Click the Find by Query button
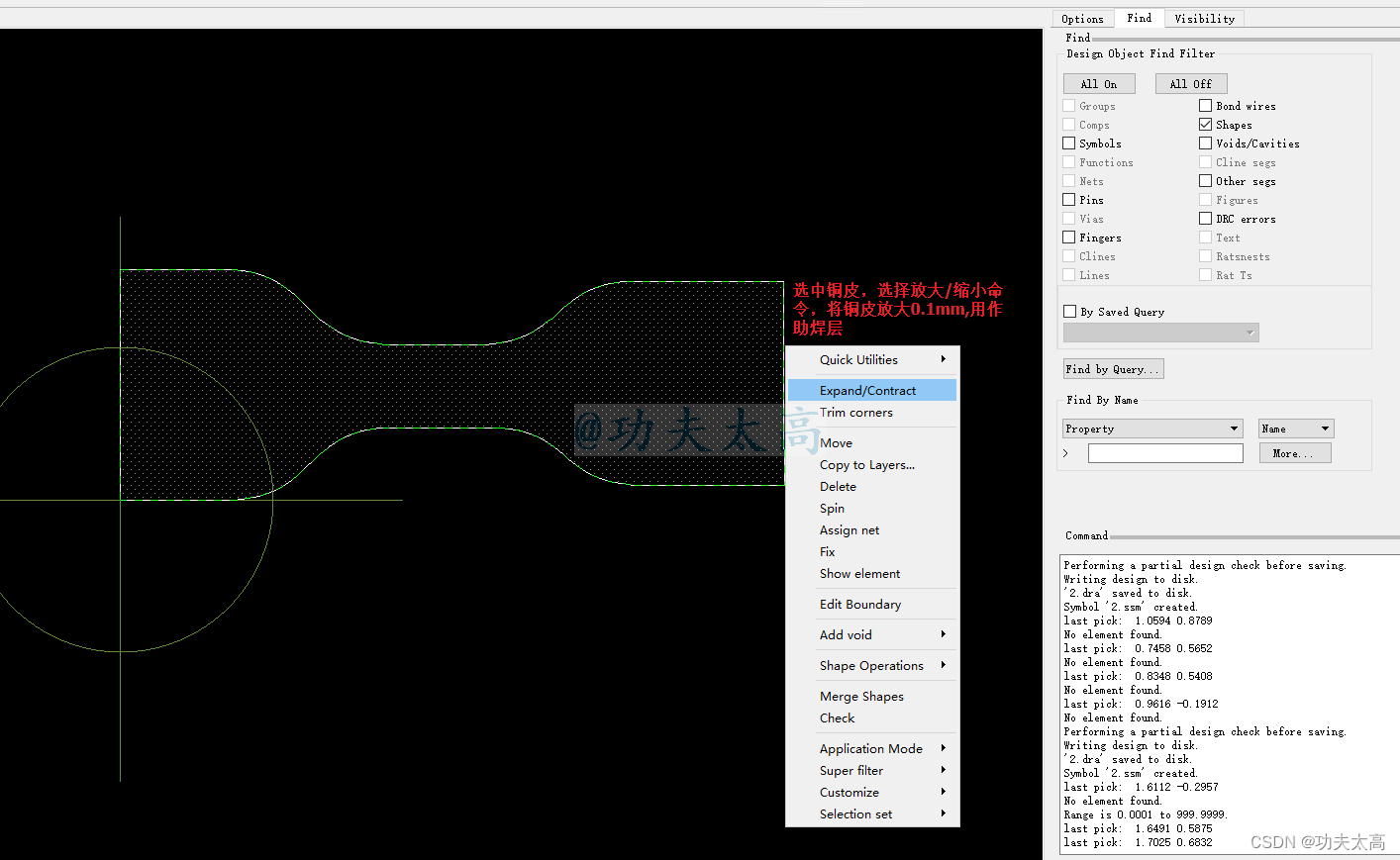Viewport: 1400px width, 860px height. [x=1113, y=369]
